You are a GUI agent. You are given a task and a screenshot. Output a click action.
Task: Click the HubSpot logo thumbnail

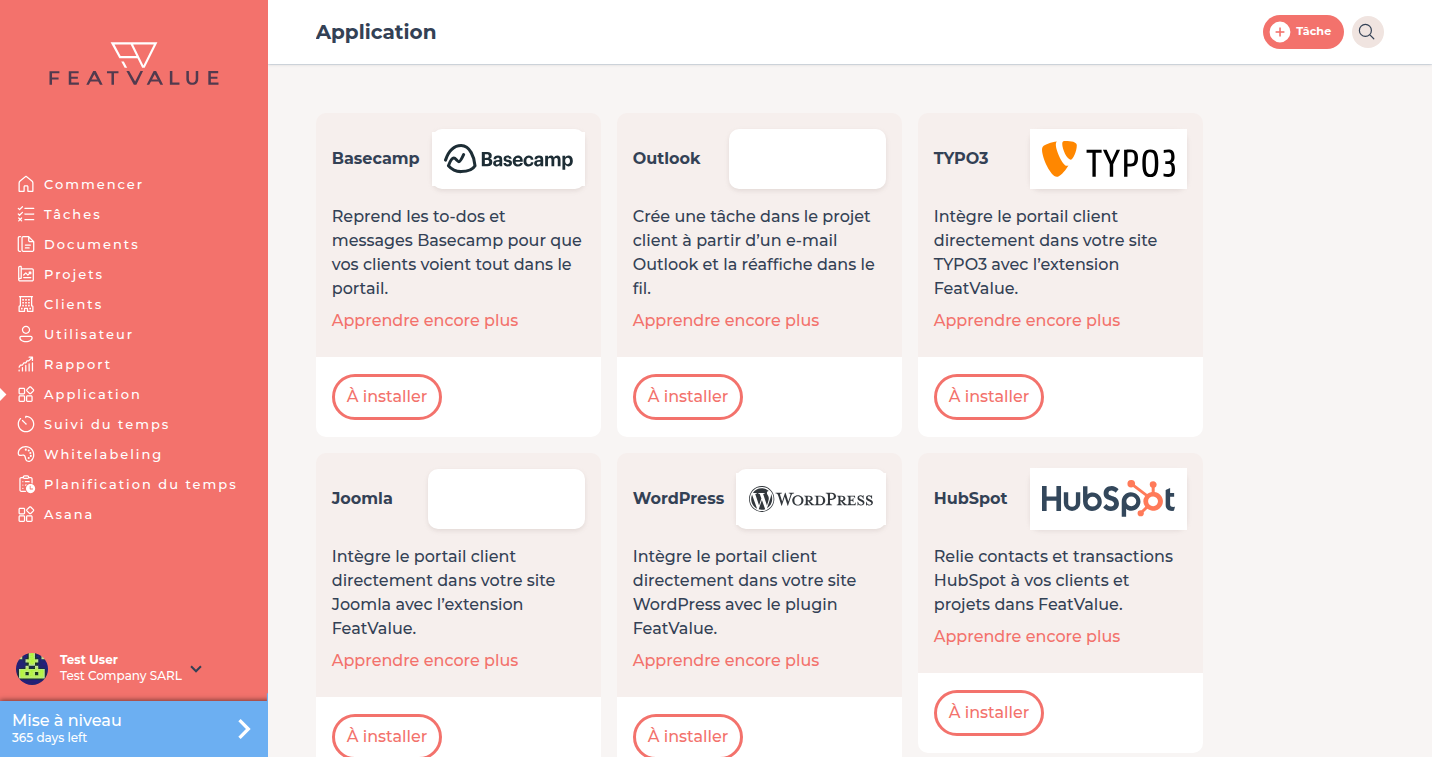(1108, 499)
